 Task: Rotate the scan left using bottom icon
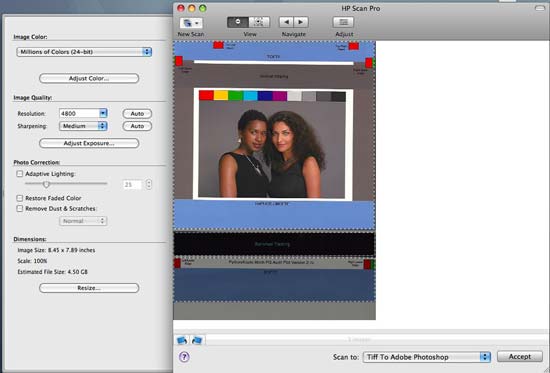coord(182,340)
